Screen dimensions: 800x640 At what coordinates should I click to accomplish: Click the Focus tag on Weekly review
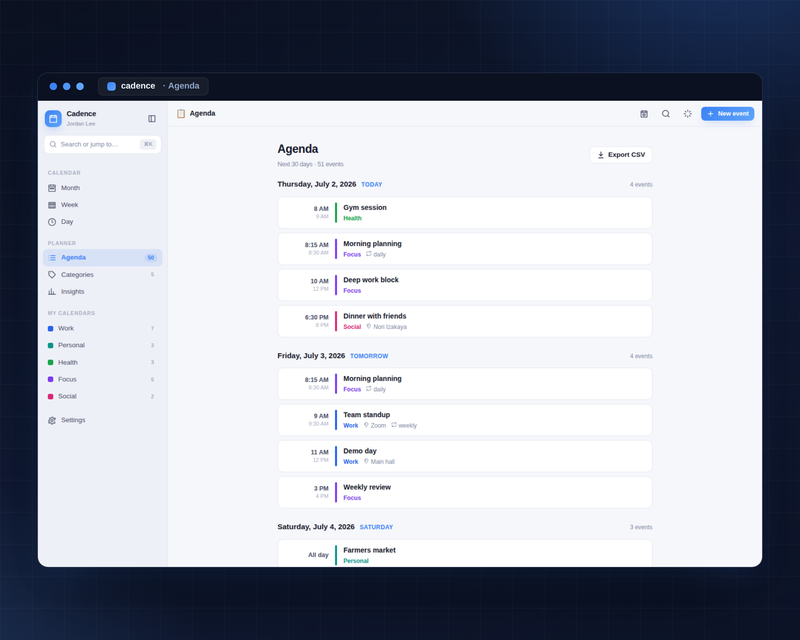352,498
